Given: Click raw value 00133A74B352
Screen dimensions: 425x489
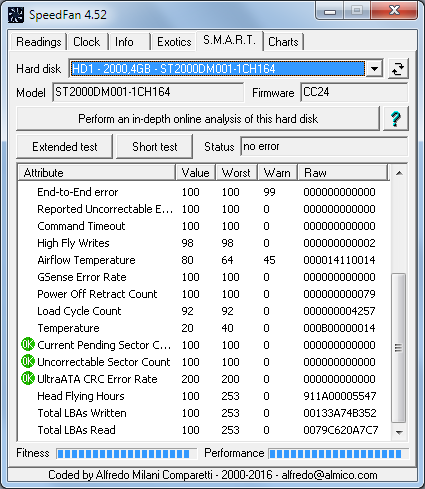Looking at the screenshot, I should tap(340, 413).
